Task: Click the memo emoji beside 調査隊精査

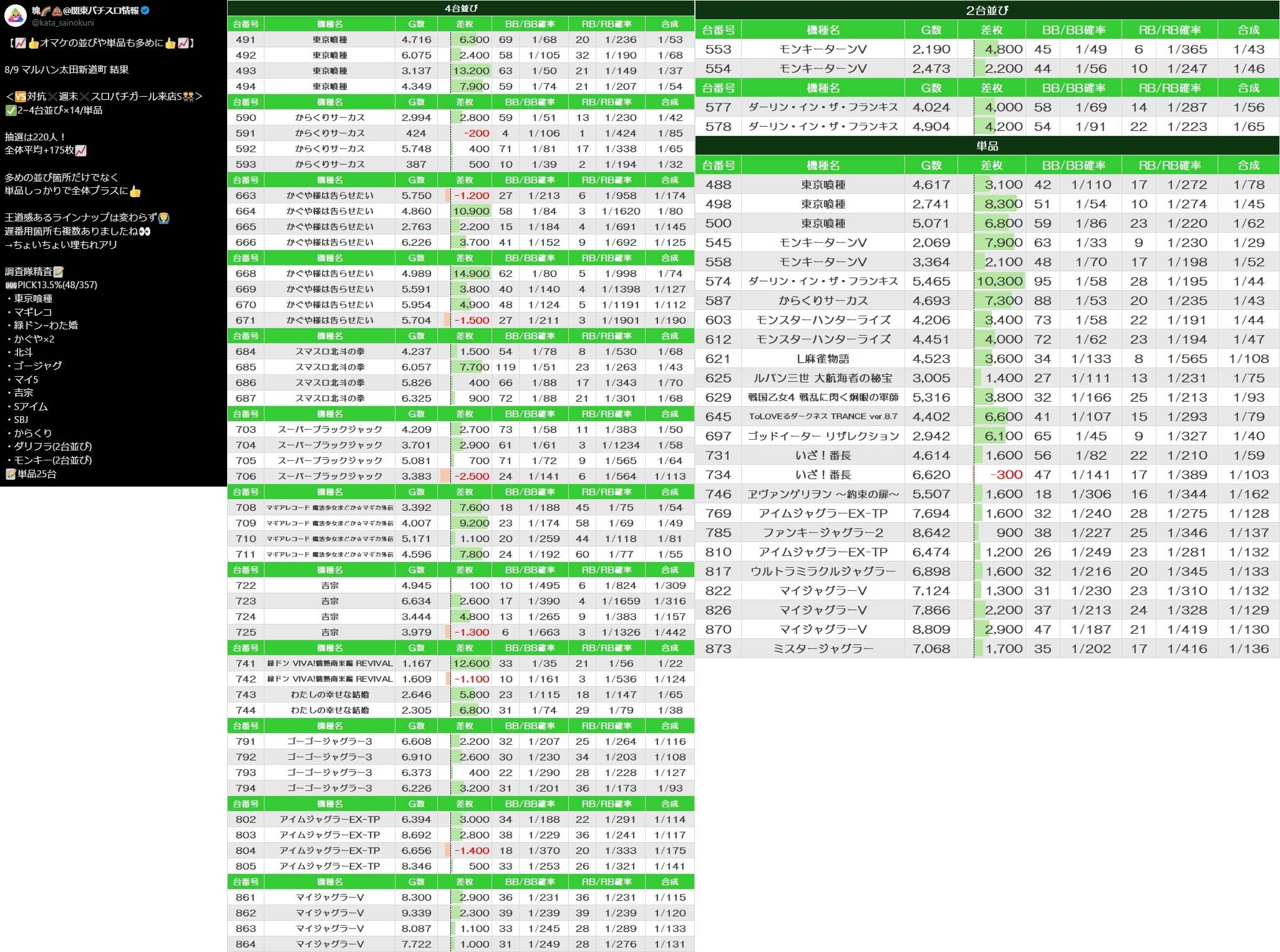Action: click(59, 272)
